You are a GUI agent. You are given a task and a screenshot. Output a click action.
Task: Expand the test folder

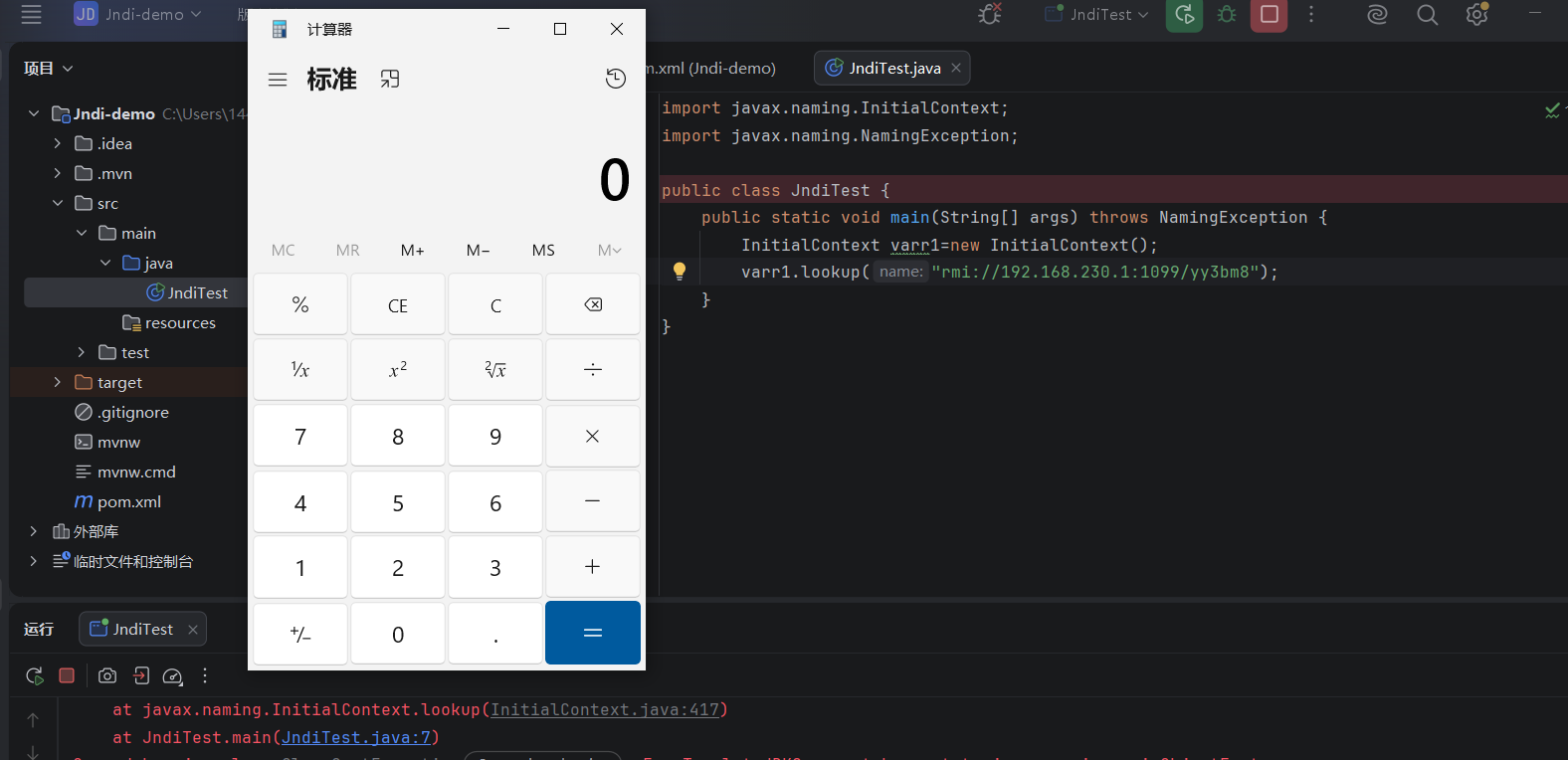click(x=82, y=352)
